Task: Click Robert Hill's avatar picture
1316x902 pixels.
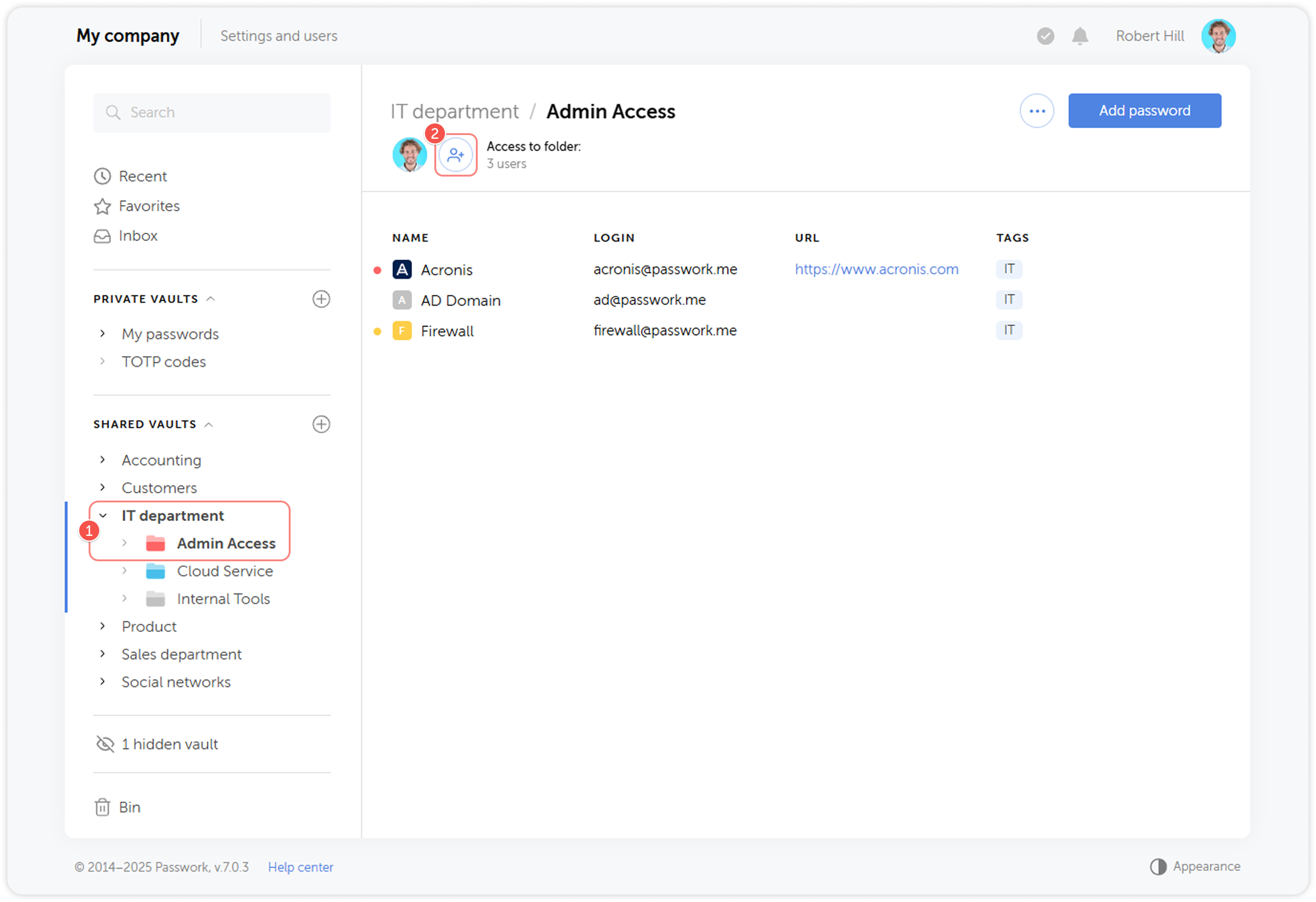Action: [1218, 35]
